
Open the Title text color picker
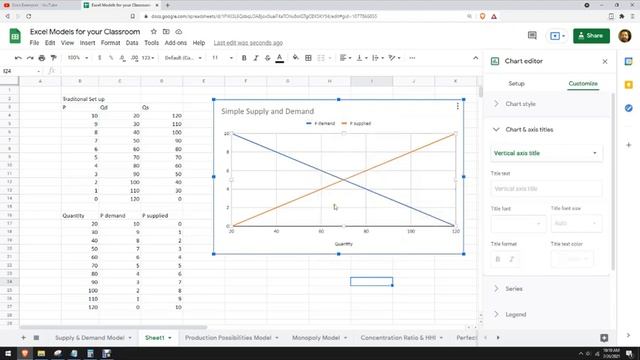[x=573, y=259]
